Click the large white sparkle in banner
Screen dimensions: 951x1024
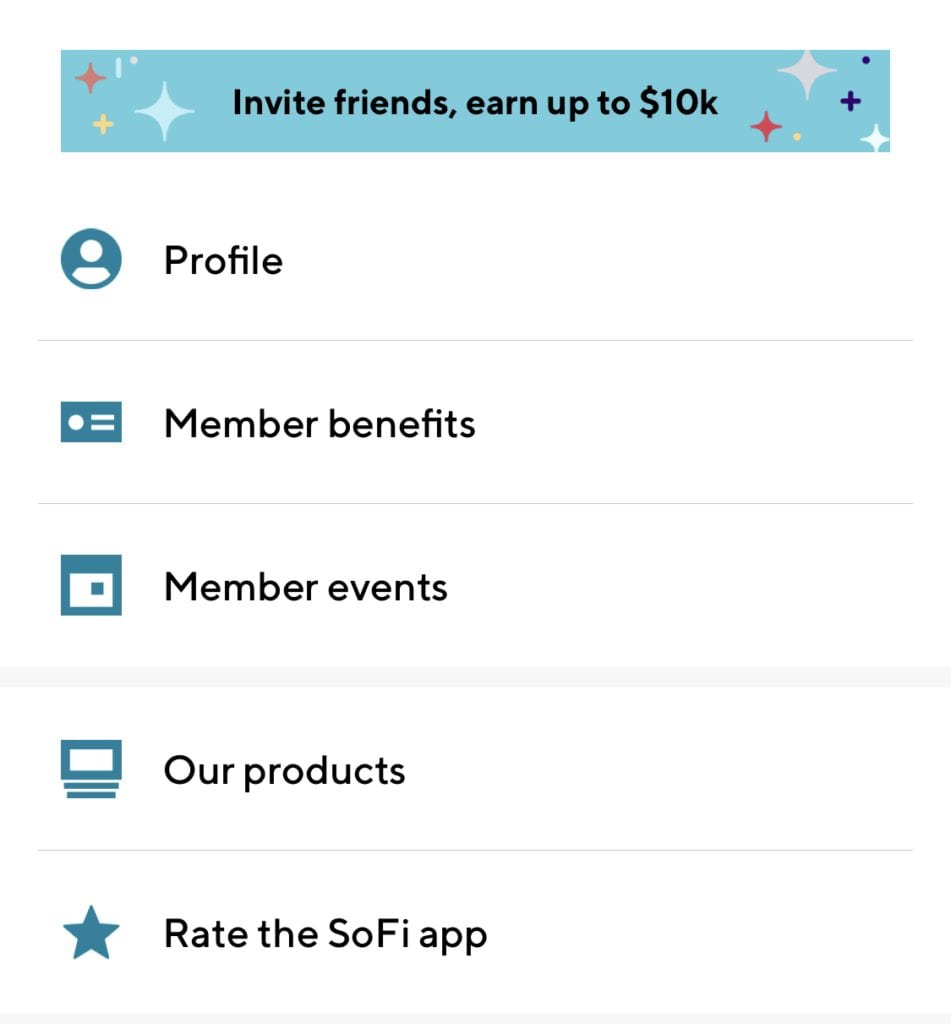(164, 110)
